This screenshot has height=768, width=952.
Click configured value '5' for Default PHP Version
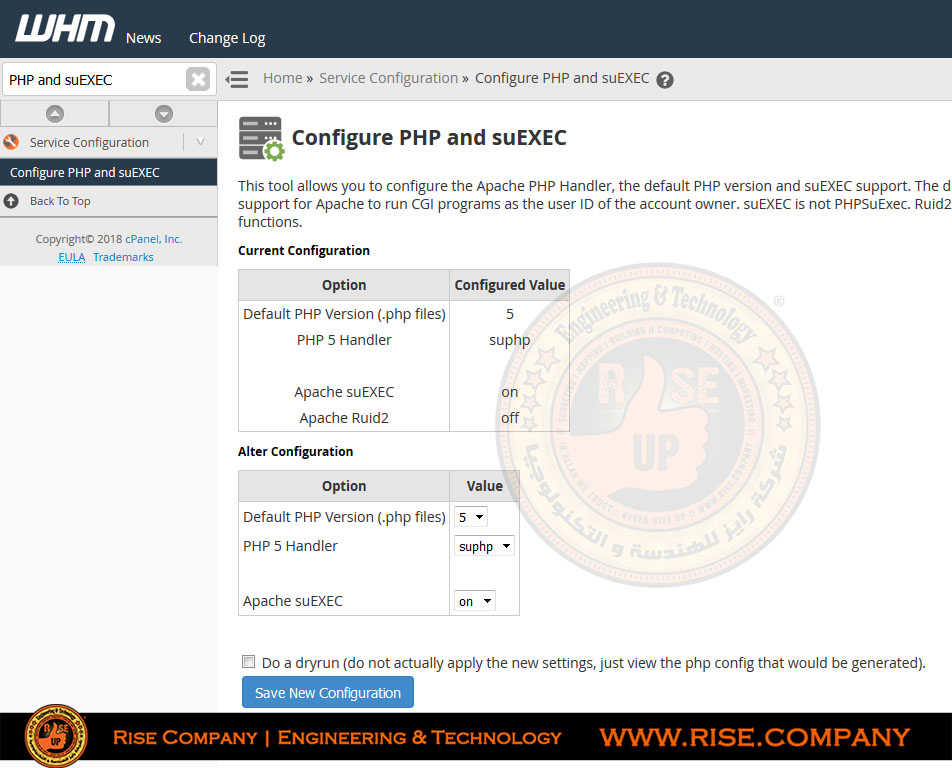tap(509, 314)
